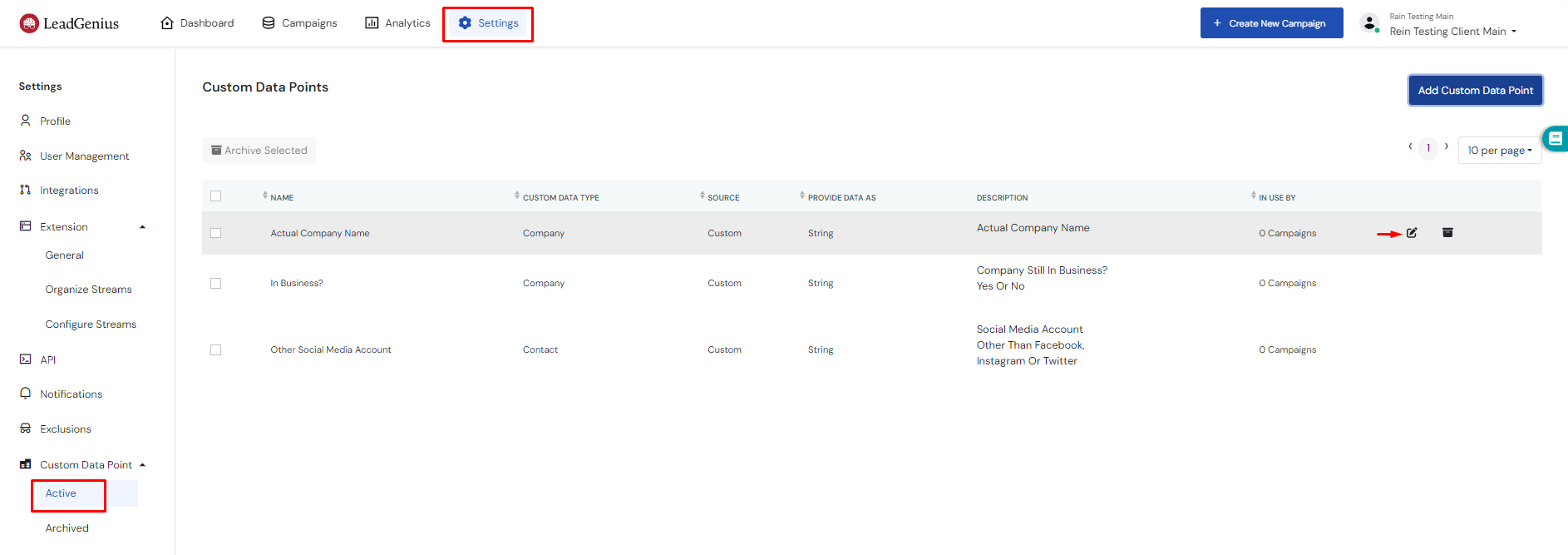Sort by Name column arrows
The width and height of the screenshot is (1568, 555).
tap(265, 196)
